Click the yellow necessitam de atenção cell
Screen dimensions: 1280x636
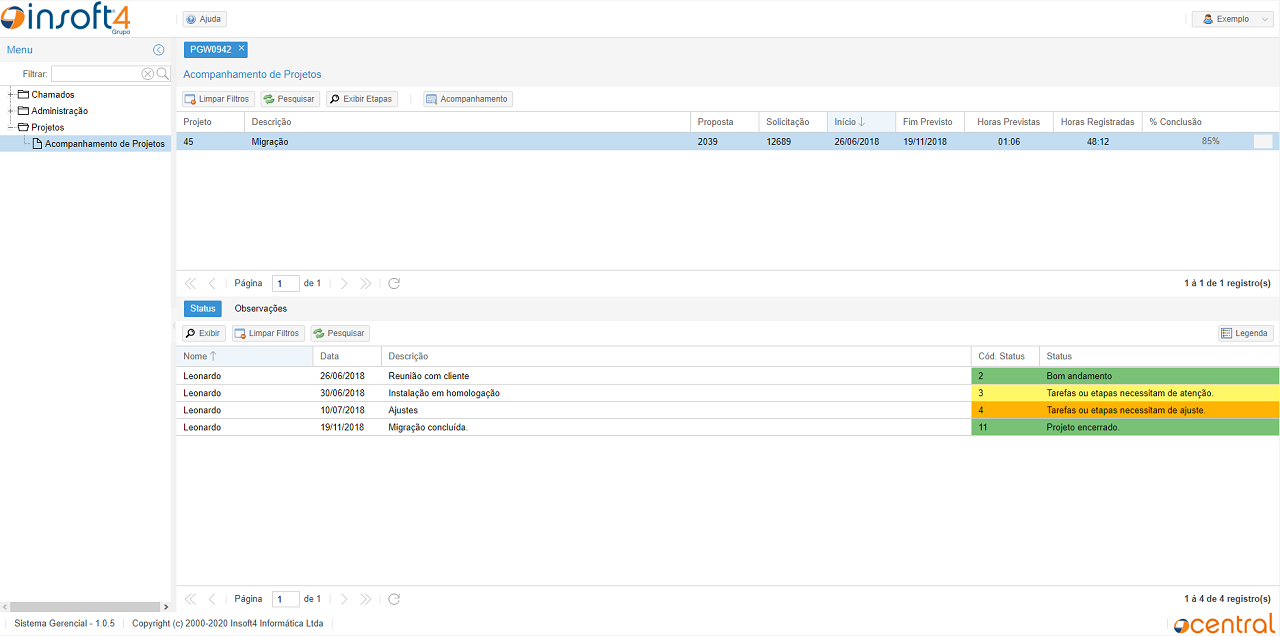tap(1159, 393)
